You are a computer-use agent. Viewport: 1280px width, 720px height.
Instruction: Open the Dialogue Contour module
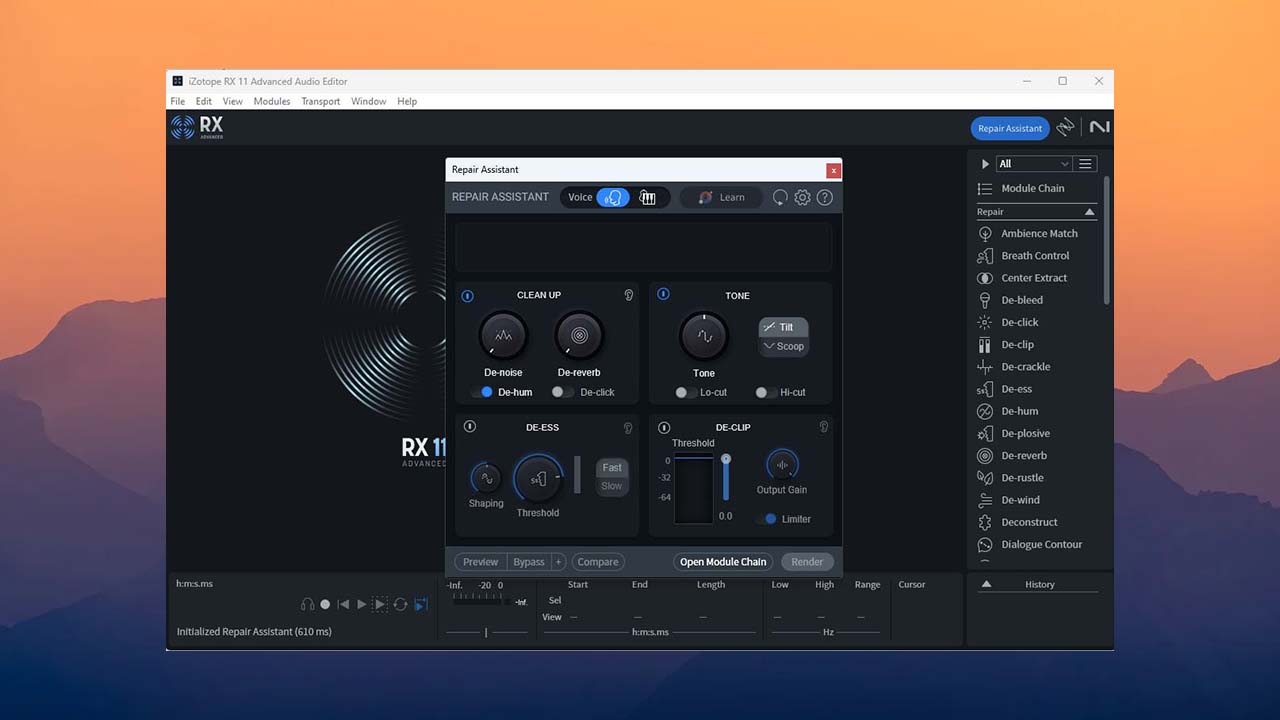click(1042, 544)
